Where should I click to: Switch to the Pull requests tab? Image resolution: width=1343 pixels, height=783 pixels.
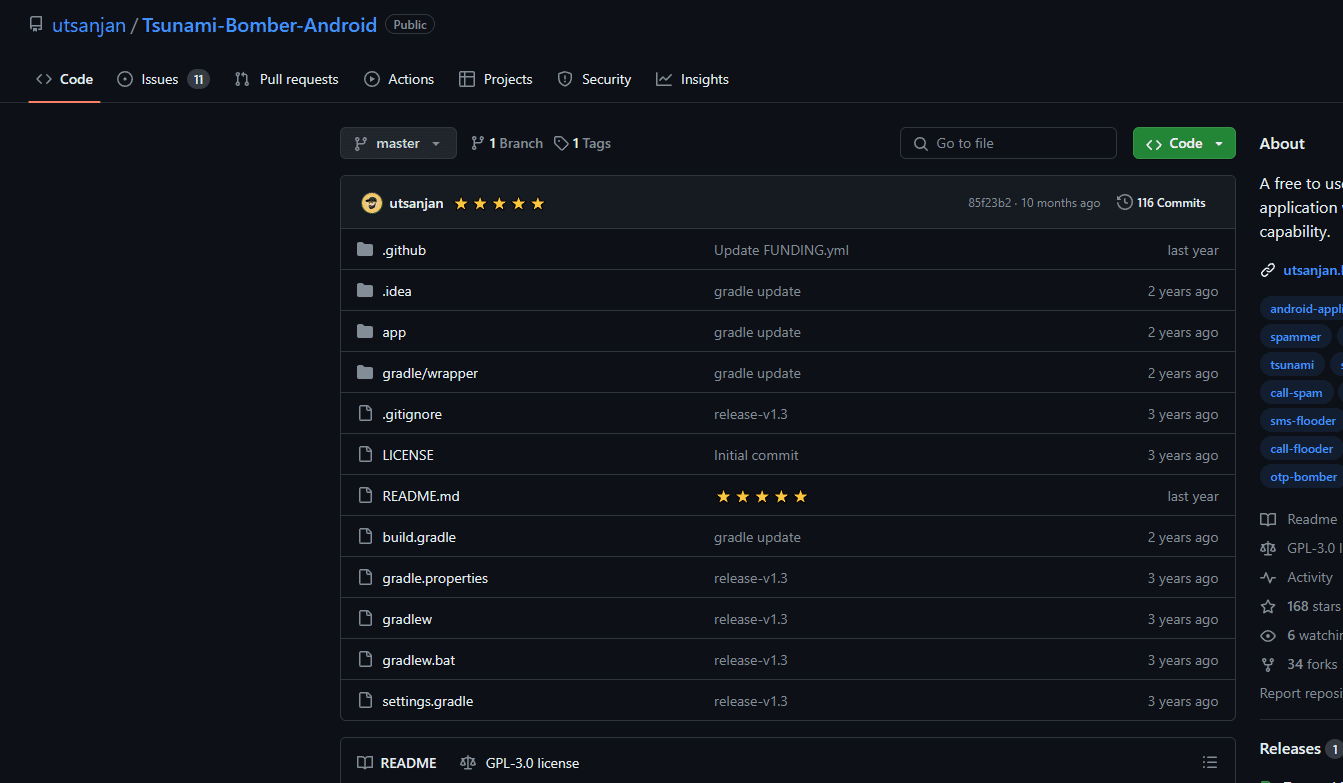pos(287,79)
